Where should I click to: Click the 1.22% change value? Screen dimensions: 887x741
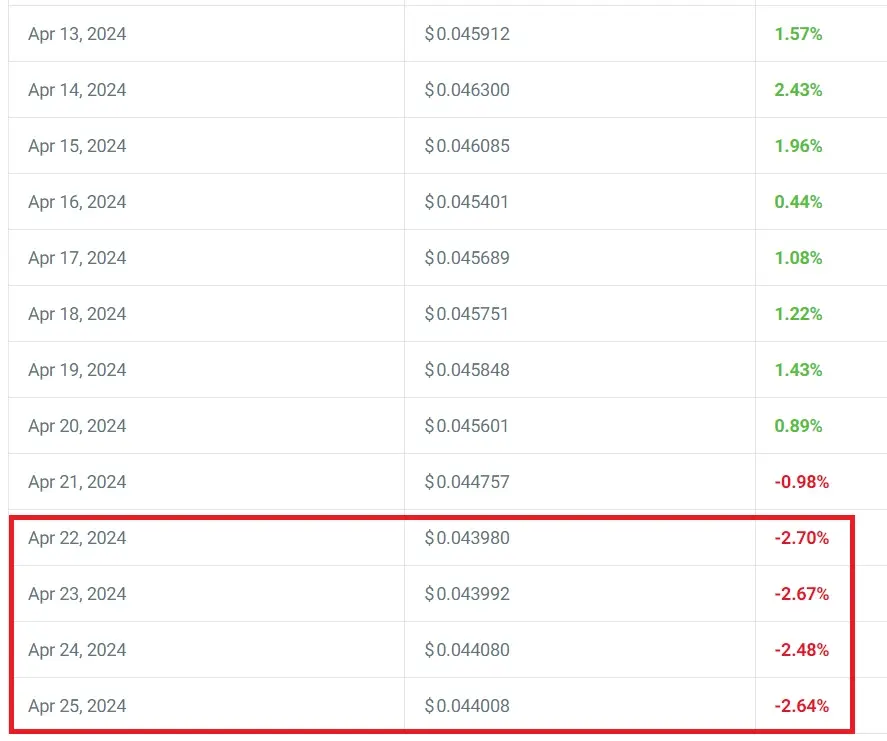[x=798, y=314]
